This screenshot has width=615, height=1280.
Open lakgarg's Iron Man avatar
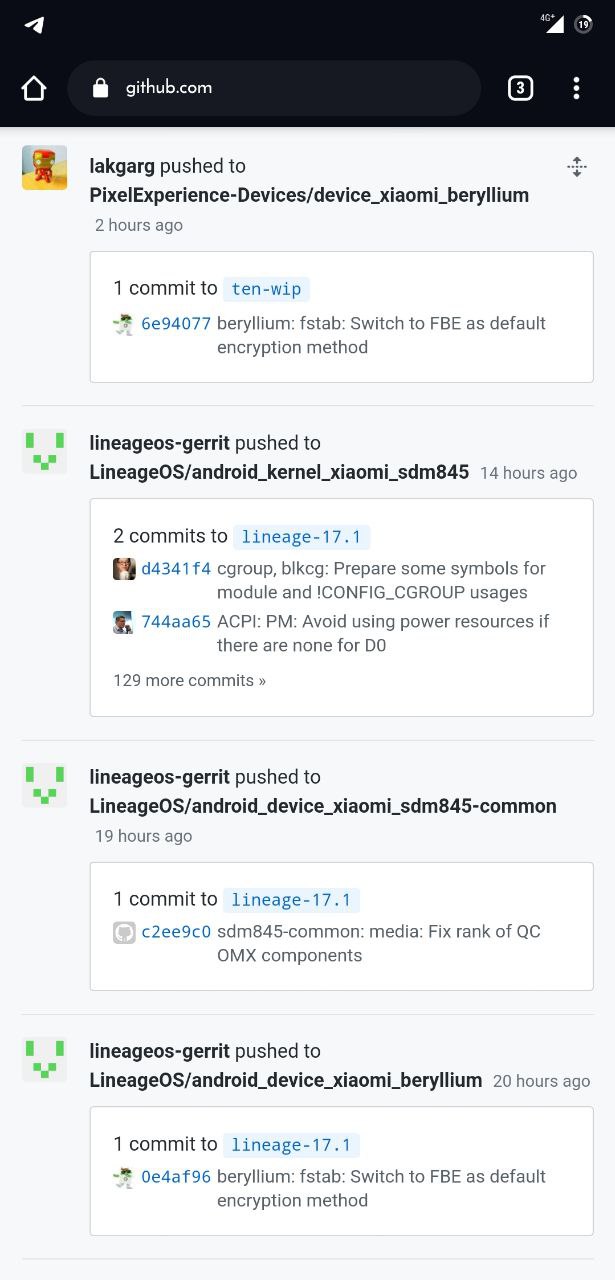click(44, 167)
